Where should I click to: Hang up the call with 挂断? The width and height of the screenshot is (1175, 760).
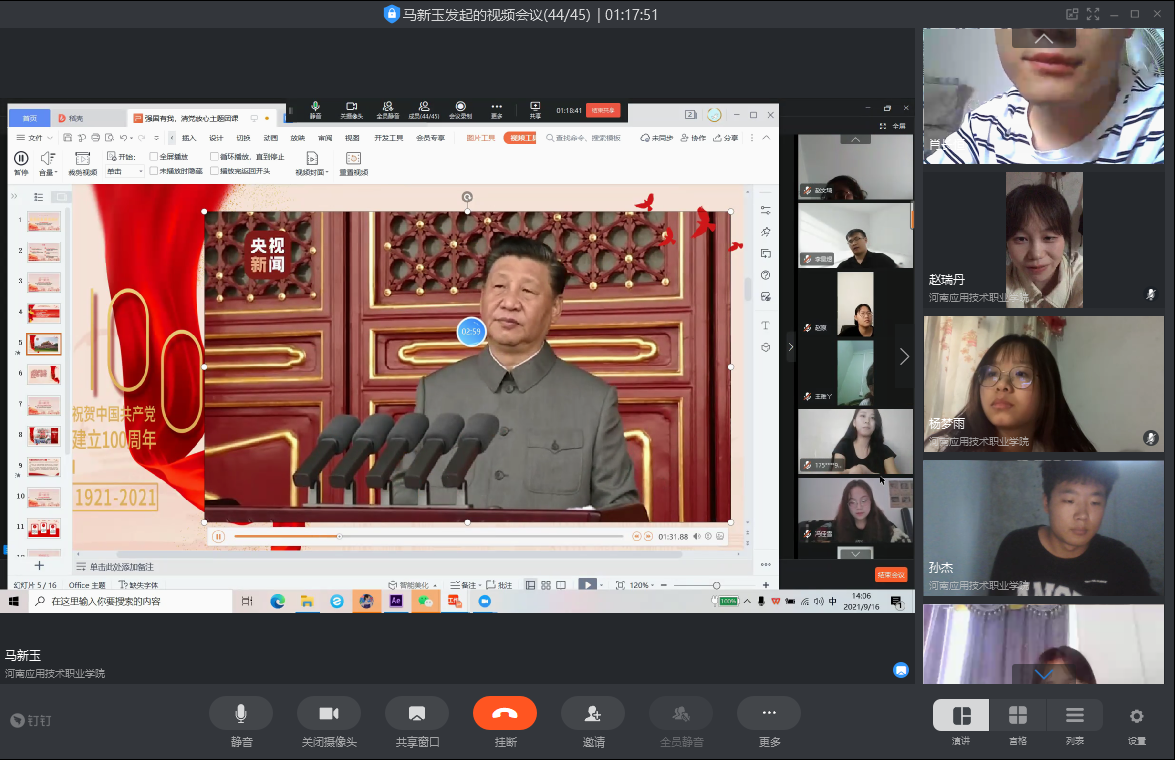[505, 713]
